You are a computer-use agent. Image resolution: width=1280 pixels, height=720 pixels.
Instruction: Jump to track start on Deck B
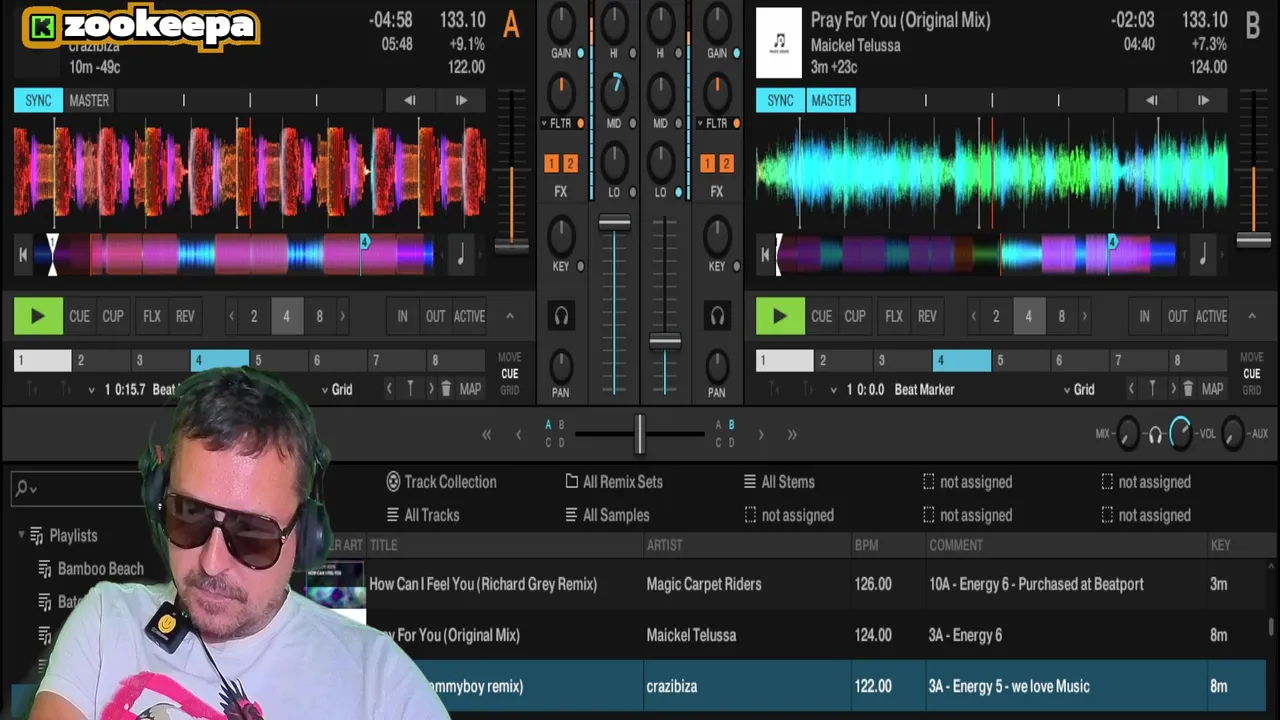coord(765,256)
